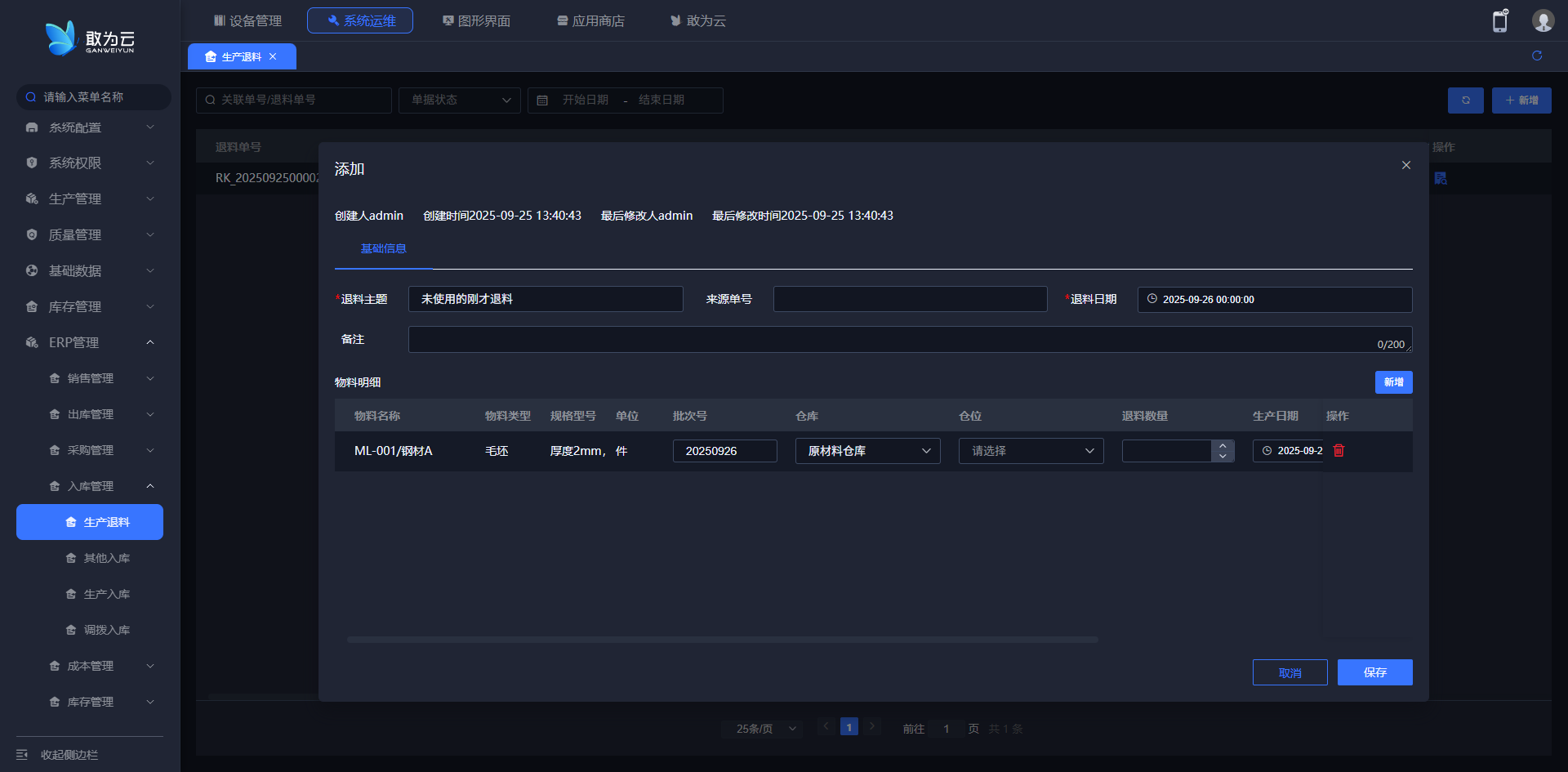Collapse the ERP管理 sidebar section
This screenshot has height=772, width=1568.
pyautogui.click(x=150, y=342)
